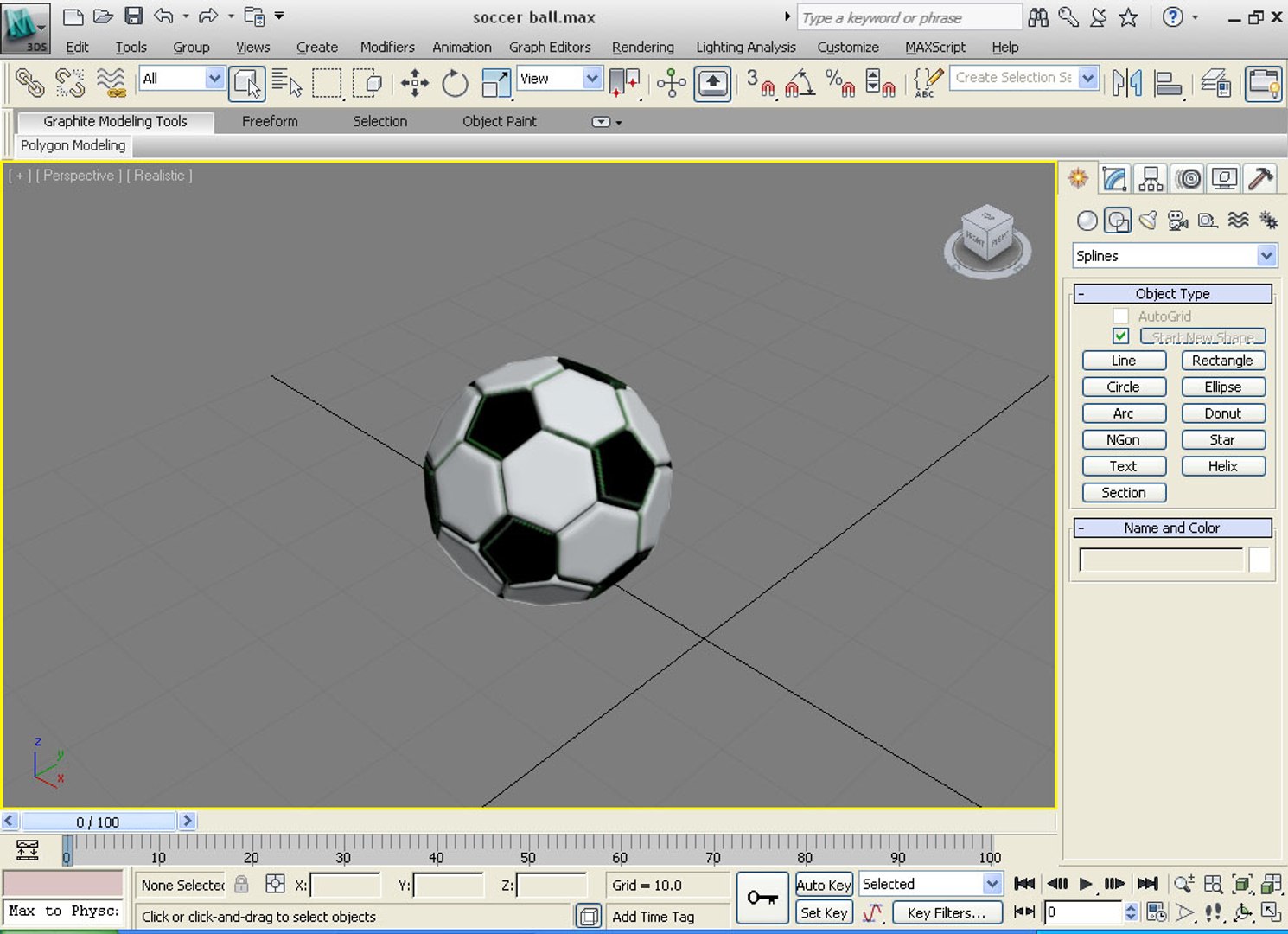Image resolution: width=1288 pixels, height=934 pixels.
Task: Click the NGon spline button
Action: 1123,440
